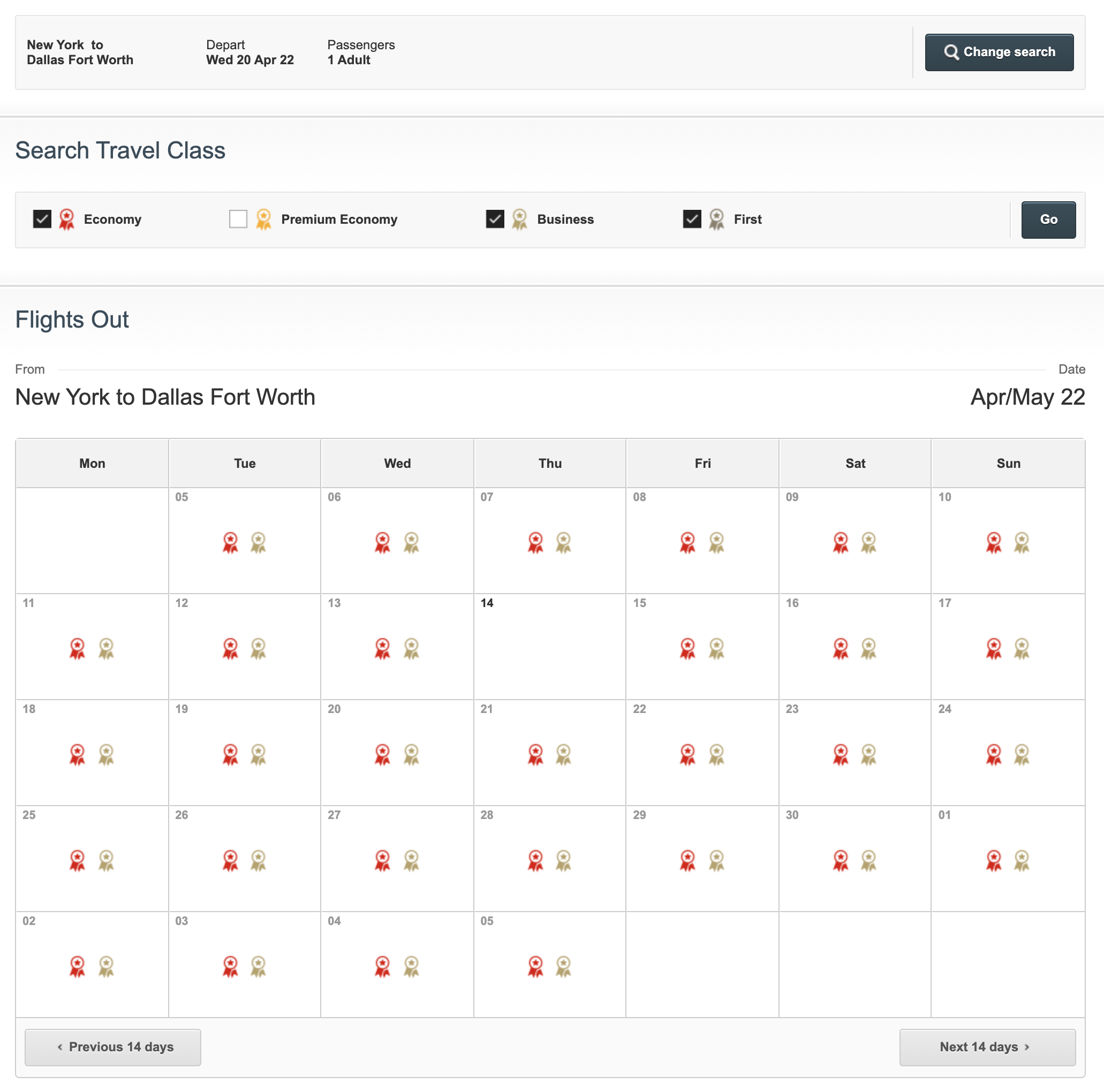
Task: Pick business ribbon on Thursday 05 May
Action: coord(563,966)
